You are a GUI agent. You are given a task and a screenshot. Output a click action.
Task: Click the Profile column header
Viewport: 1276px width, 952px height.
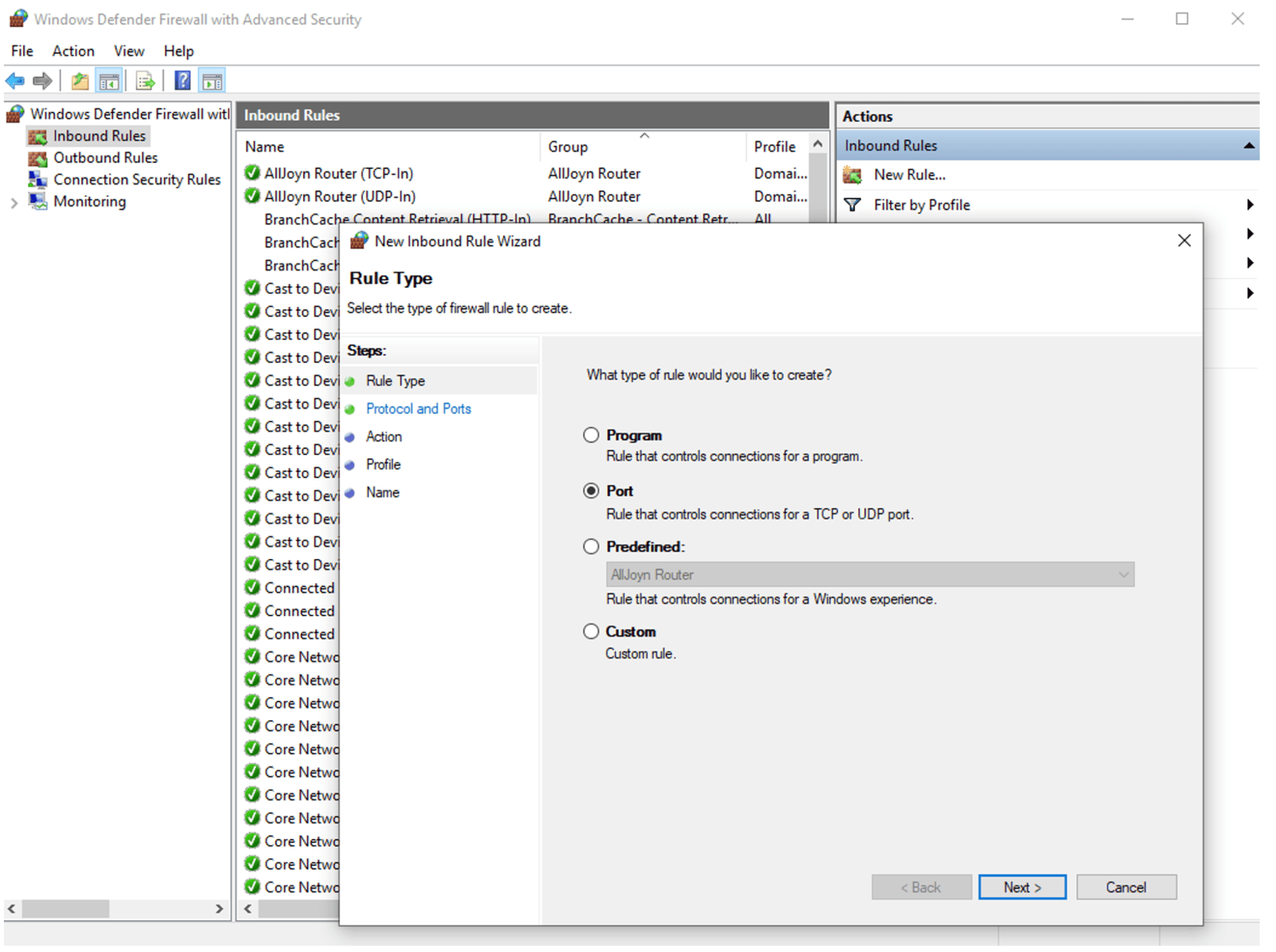pos(775,147)
